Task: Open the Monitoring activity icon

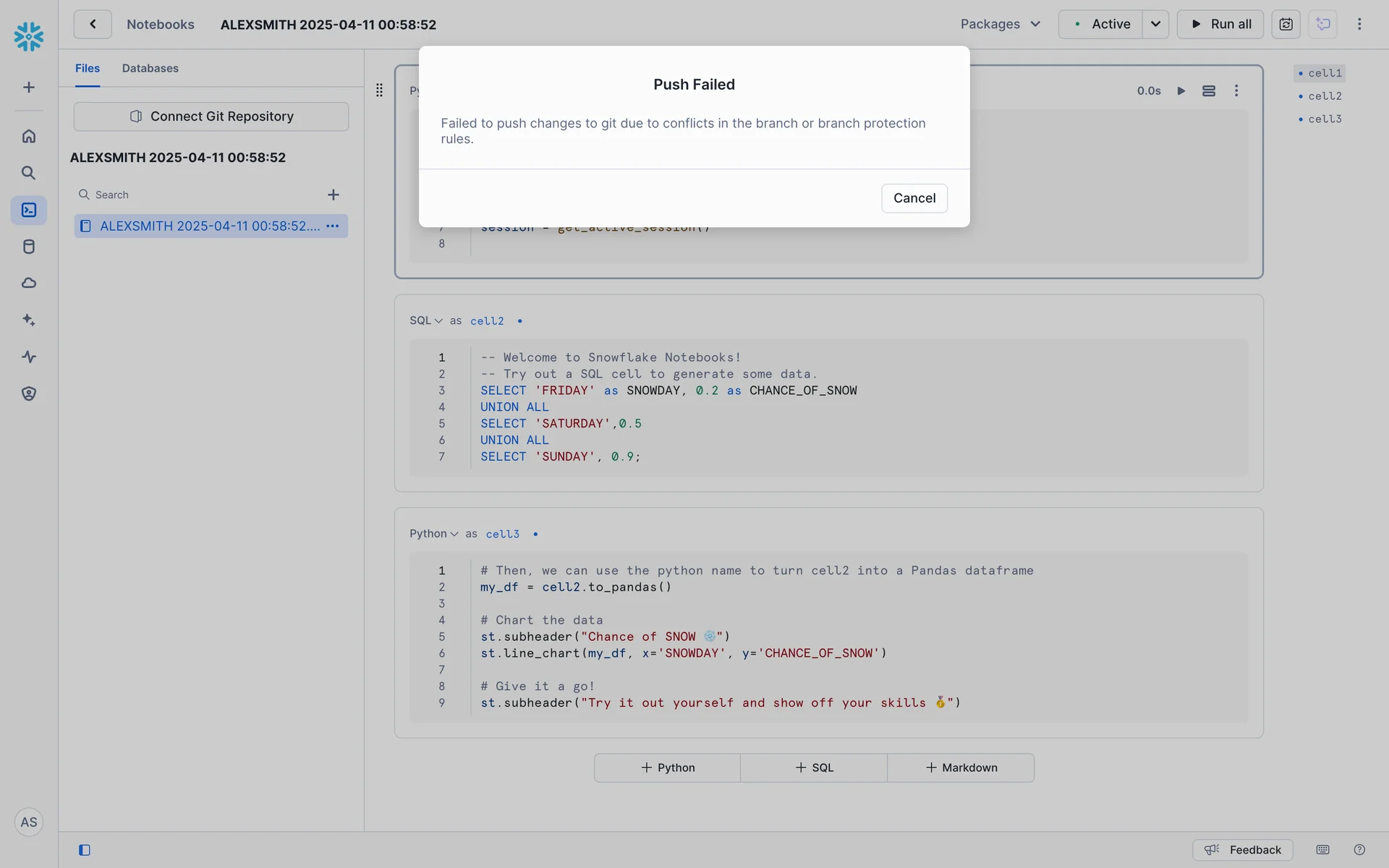Action: [x=29, y=357]
